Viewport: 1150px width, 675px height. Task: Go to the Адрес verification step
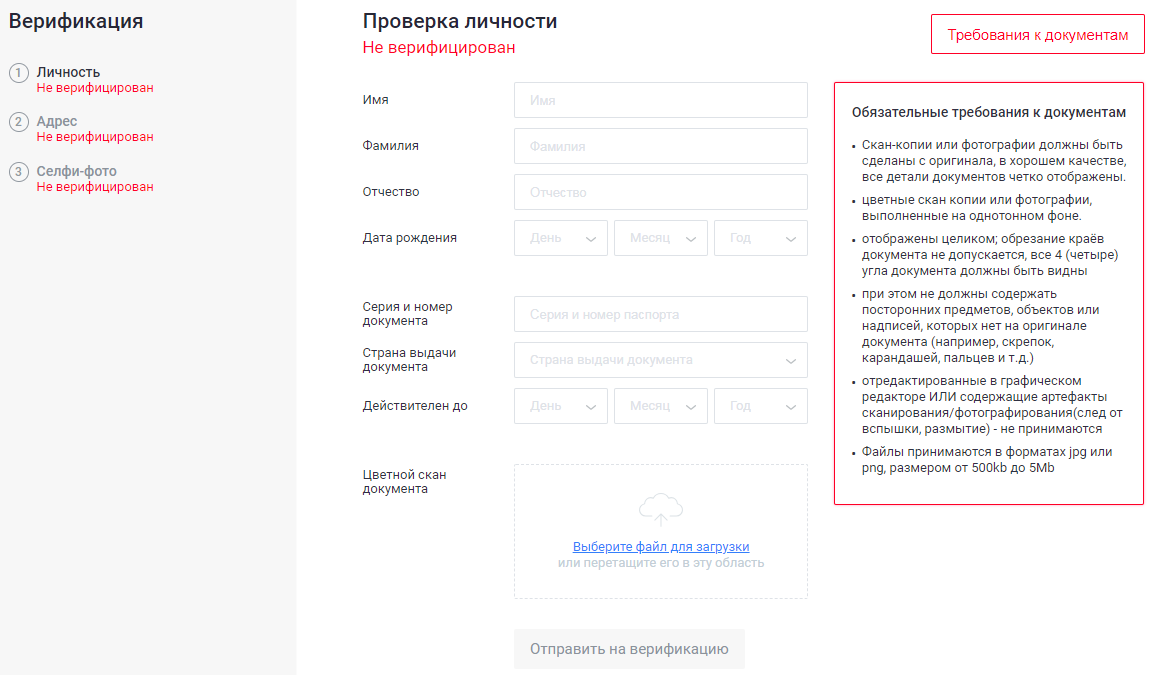click(x=57, y=122)
